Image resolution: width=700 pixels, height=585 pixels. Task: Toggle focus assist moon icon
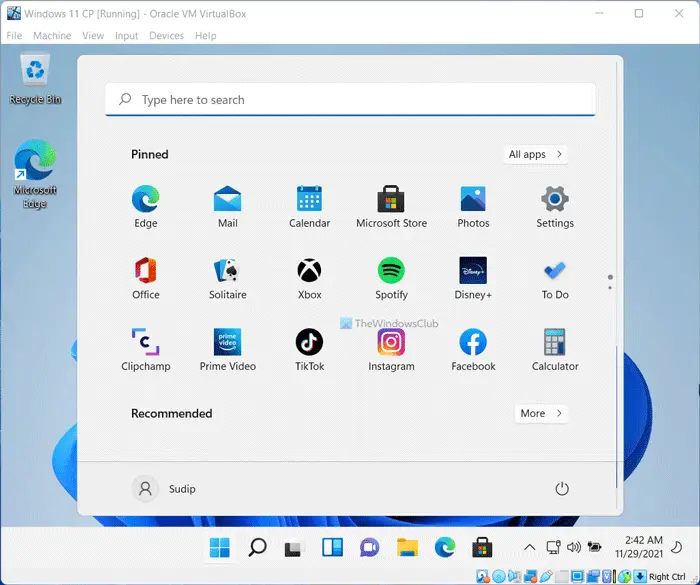[x=677, y=547]
